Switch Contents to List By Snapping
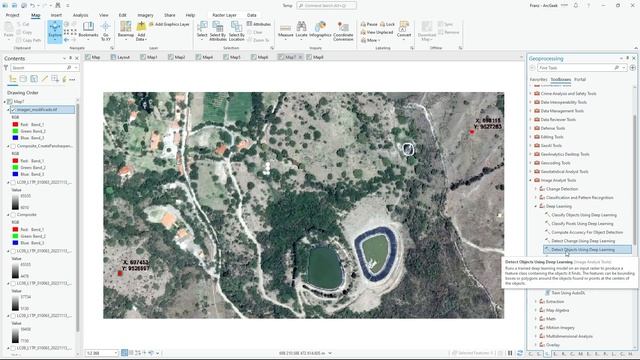The width and height of the screenshot is (640, 360). tap(55, 79)
